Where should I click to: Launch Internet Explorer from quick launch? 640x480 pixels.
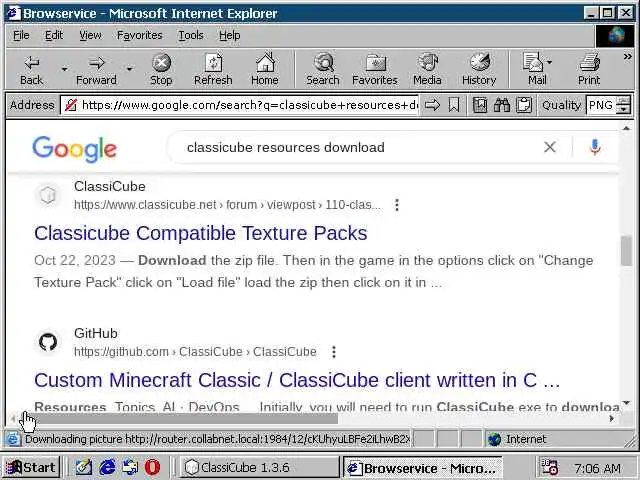click(107, 467)
